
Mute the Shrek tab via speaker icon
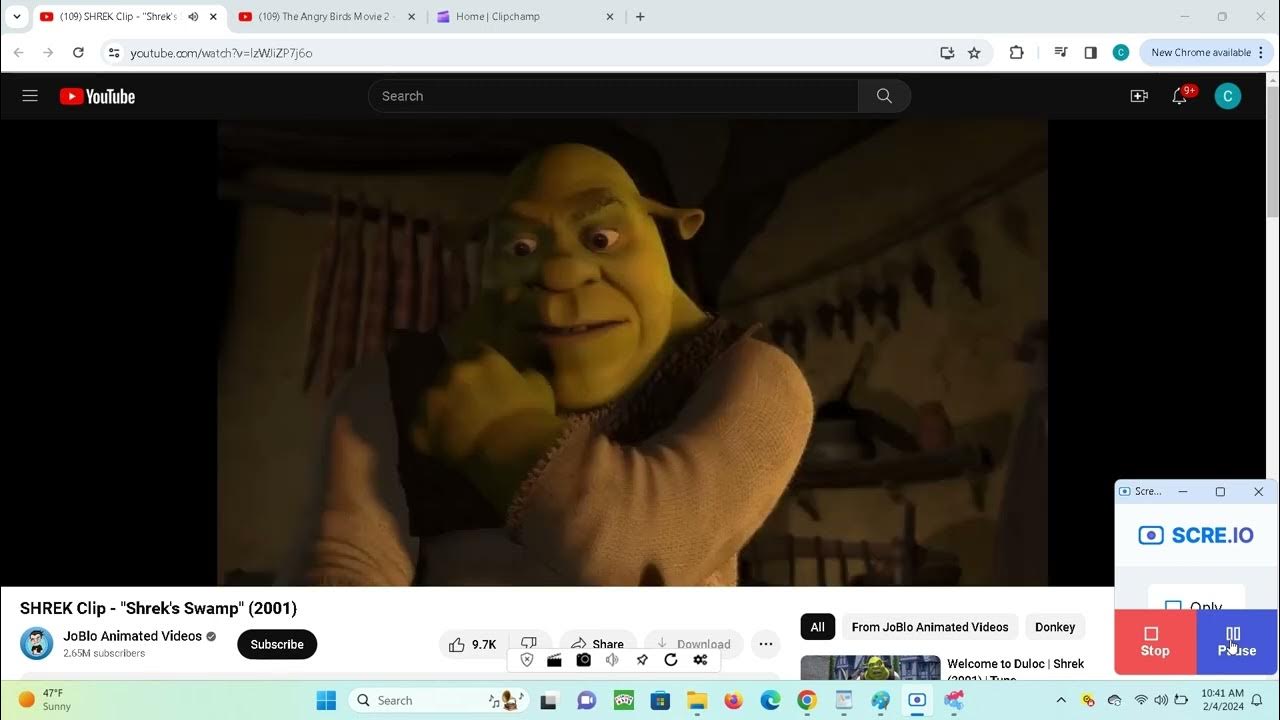point(193,17)
